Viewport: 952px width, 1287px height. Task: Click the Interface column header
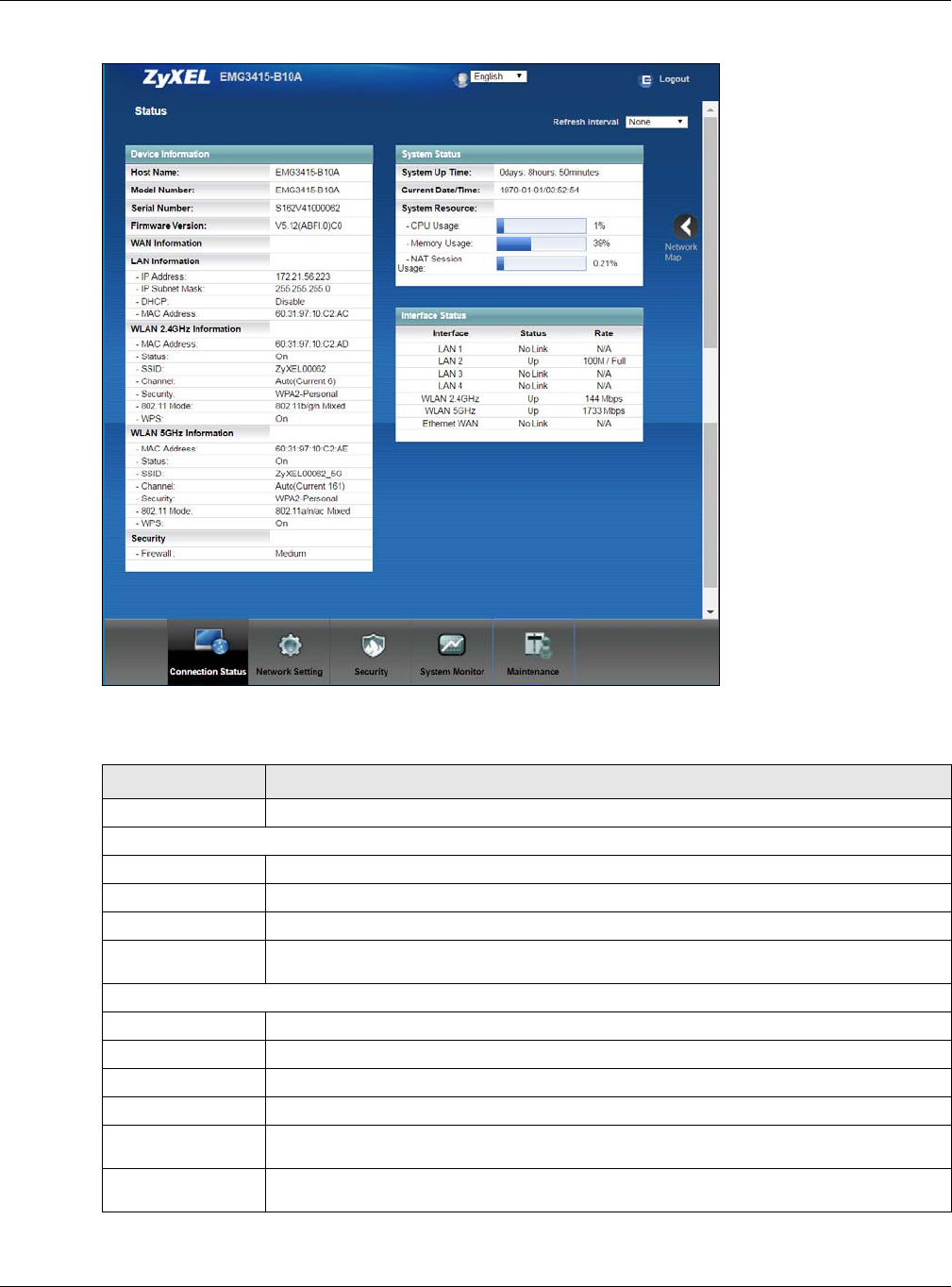click(451, 333)
